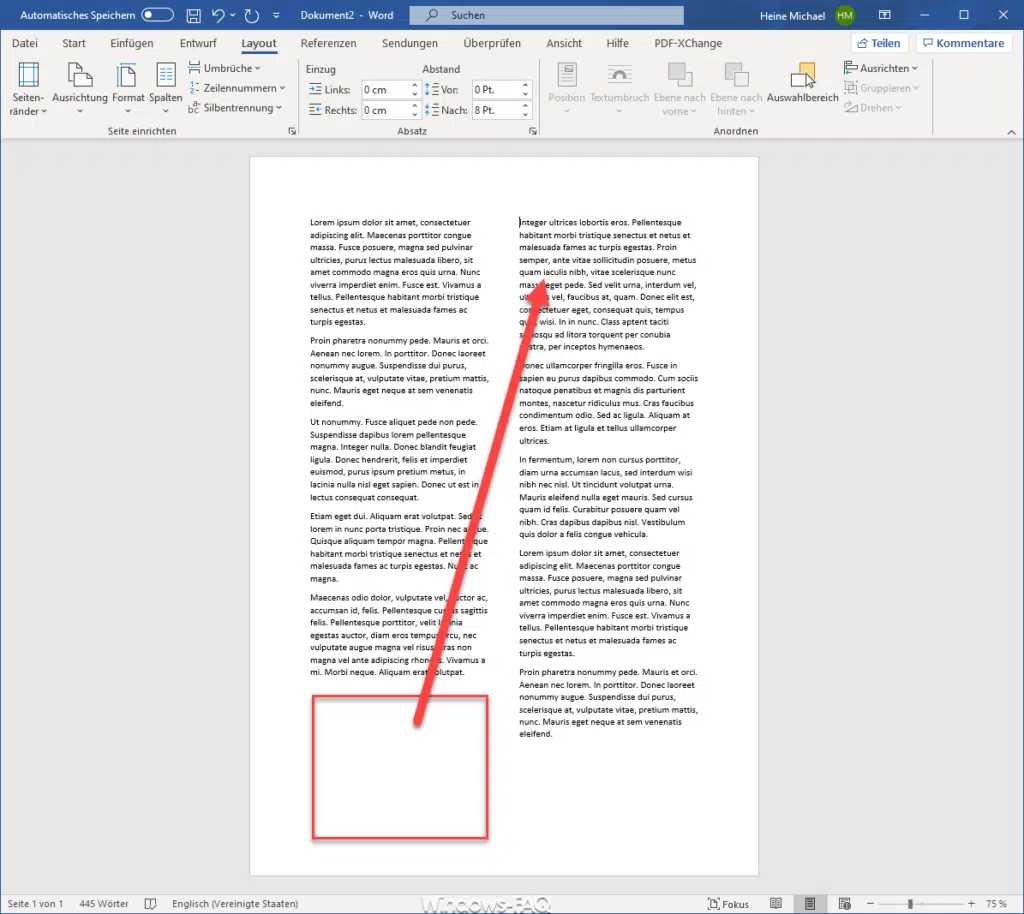Viewport: 1024px width, 914px height.
Task: Open the Weblayout view icon
Action: click(x=845, y=903)
